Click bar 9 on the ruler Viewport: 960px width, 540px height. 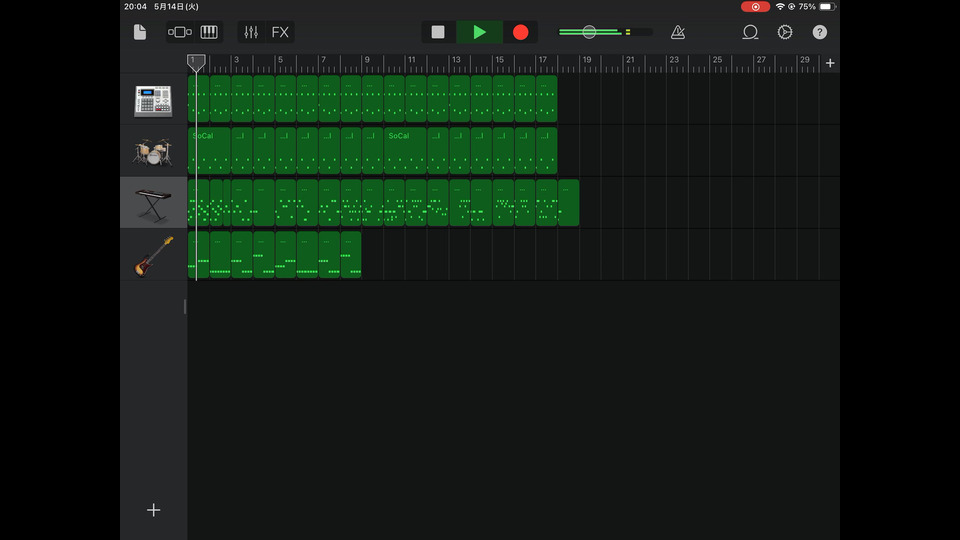pyautogui.click(x=367, y=60)
